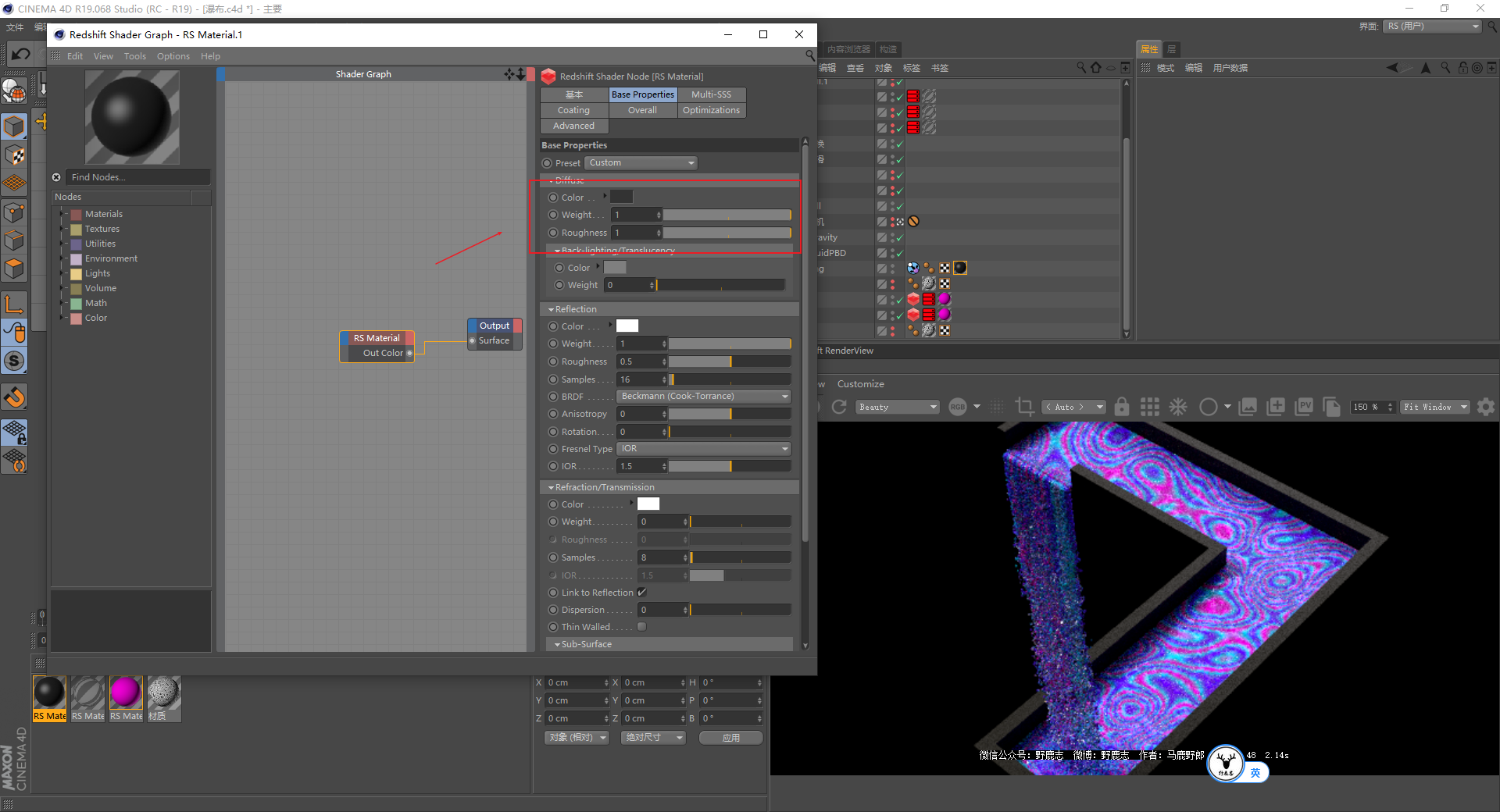Open the Advanced tab
This screenshot has width=1500, height=812.
tap(574, 126)
